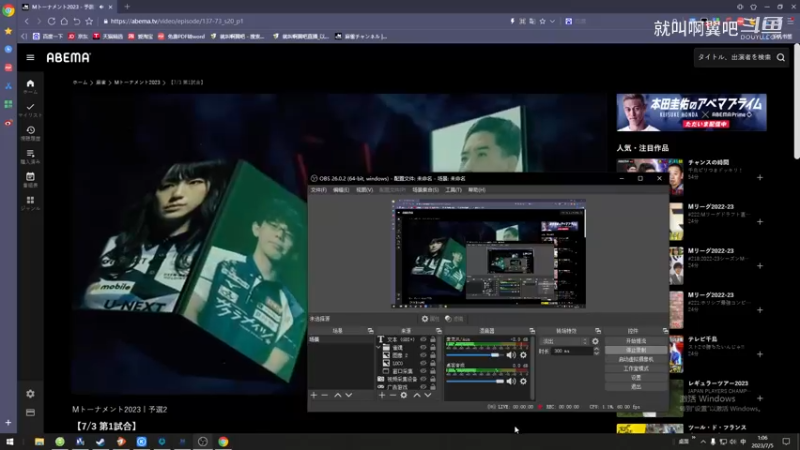Move the selected OBS source down

(x=428, y=395)
